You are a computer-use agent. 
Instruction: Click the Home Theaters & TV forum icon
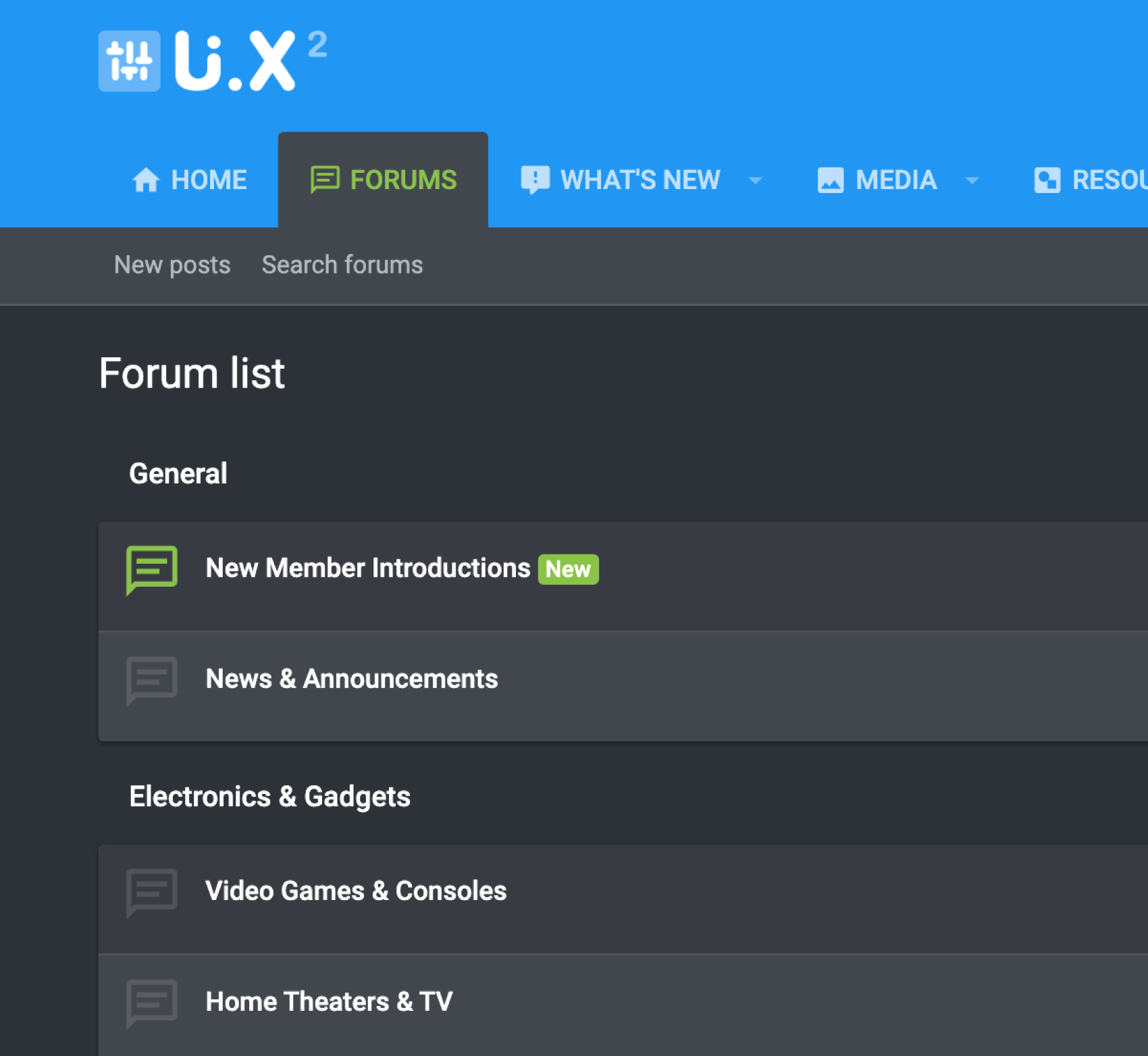152,1003
